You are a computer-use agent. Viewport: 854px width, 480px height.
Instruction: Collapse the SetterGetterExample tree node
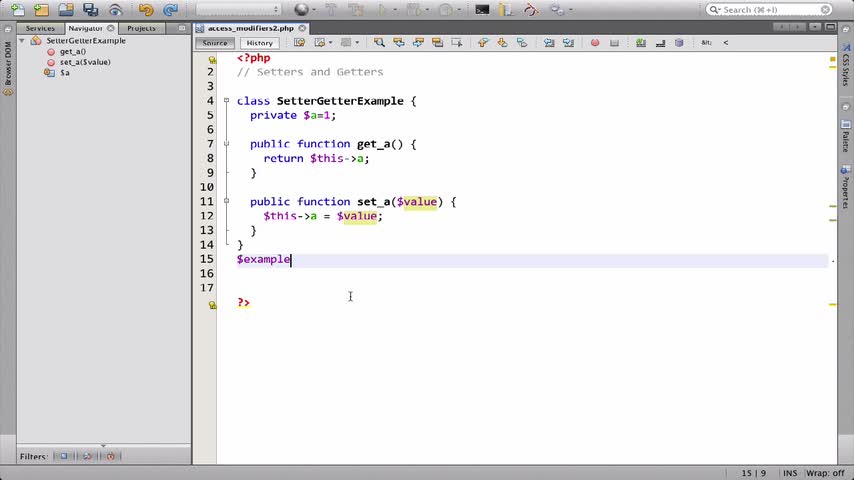pyautogui.click(x=22, y=41)
